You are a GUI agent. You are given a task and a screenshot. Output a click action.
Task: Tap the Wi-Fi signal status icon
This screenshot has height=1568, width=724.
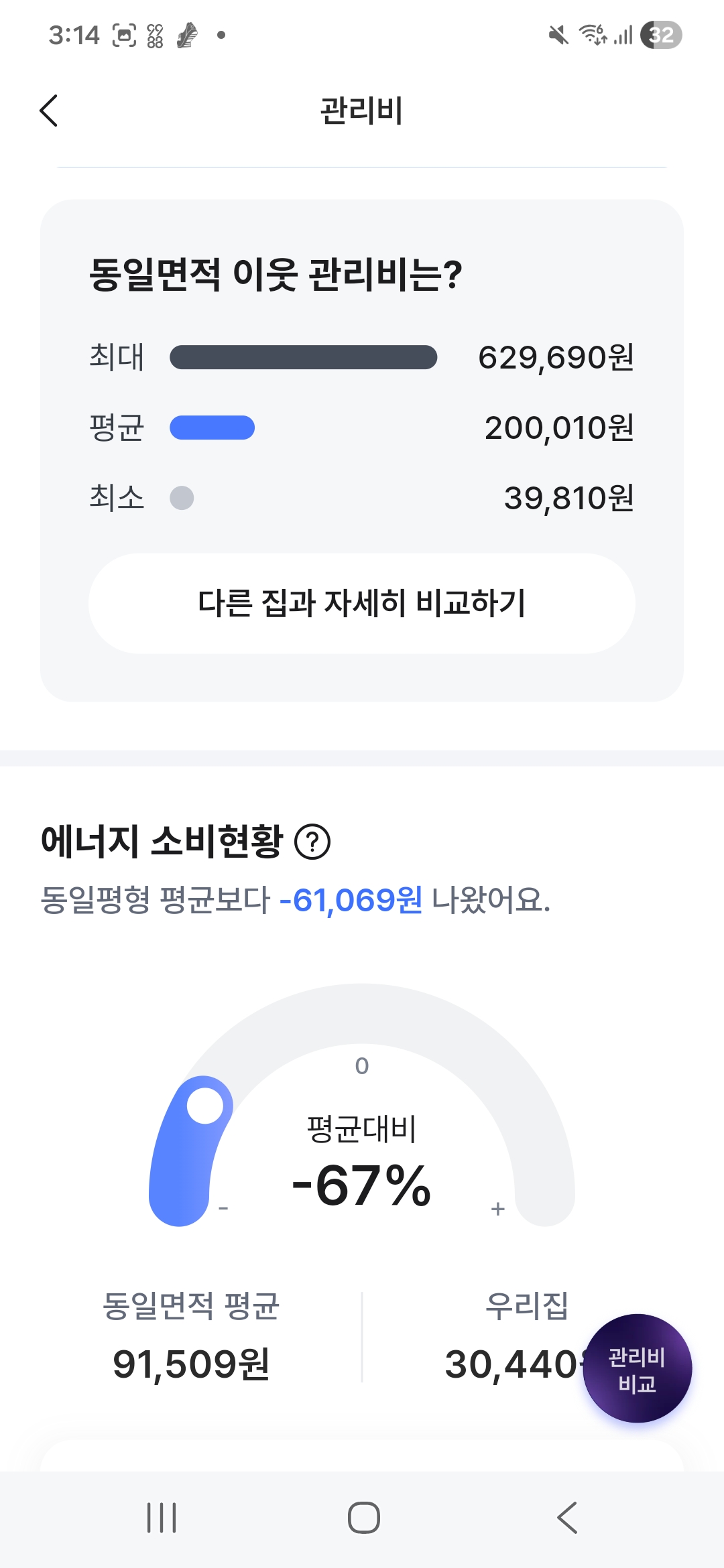[593, 34]
